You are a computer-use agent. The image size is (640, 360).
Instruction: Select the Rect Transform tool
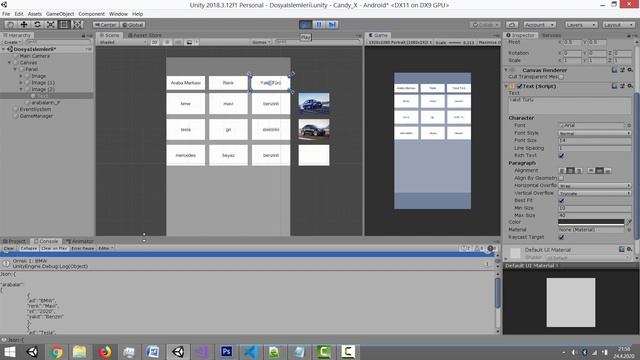(64, 24)
